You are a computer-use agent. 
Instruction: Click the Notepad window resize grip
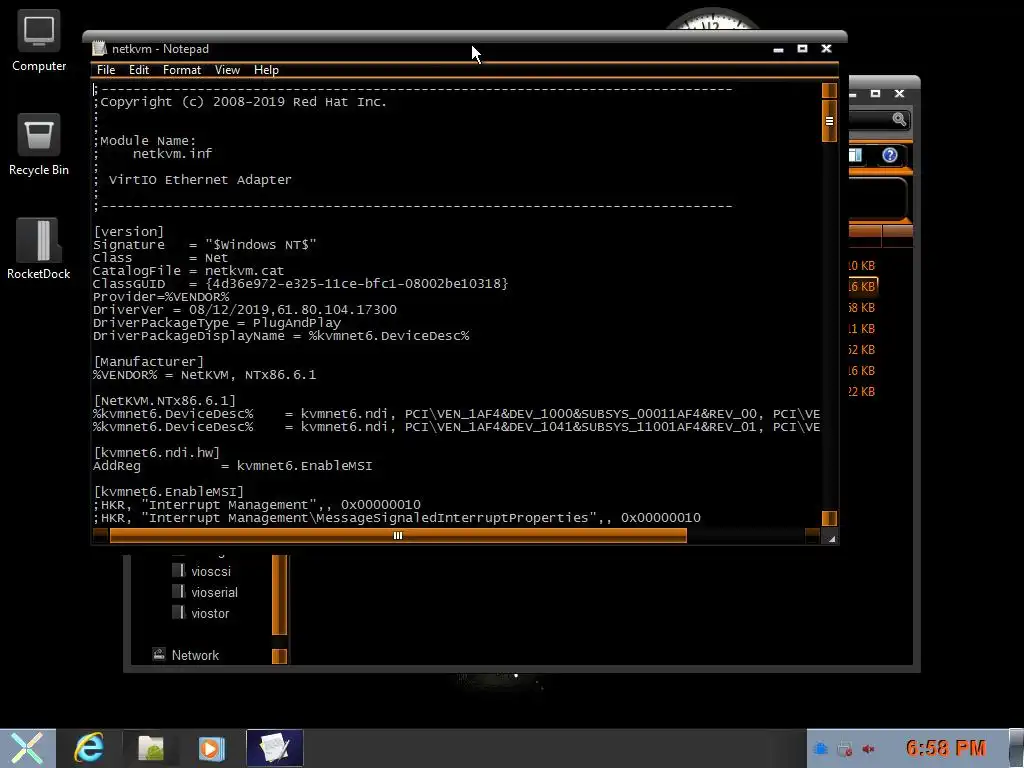point(831,537)
